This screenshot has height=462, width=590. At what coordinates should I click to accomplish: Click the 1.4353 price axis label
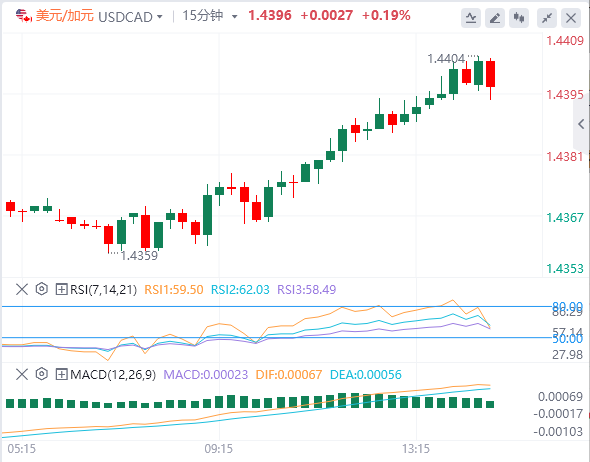565,269
